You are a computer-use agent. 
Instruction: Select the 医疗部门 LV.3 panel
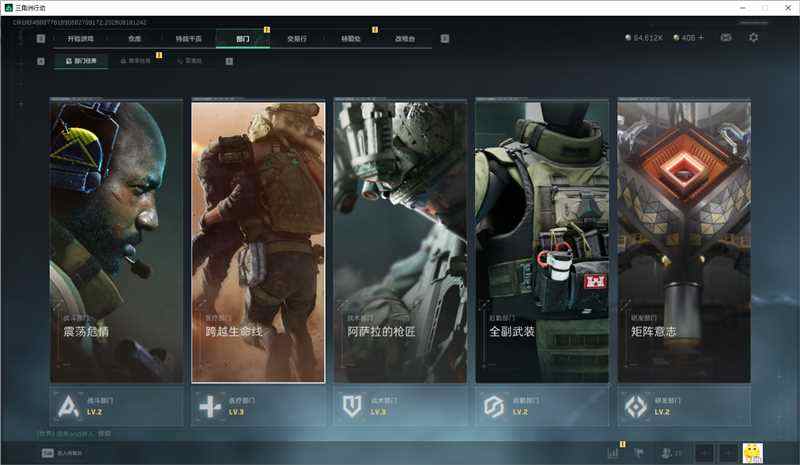(258, 406)
